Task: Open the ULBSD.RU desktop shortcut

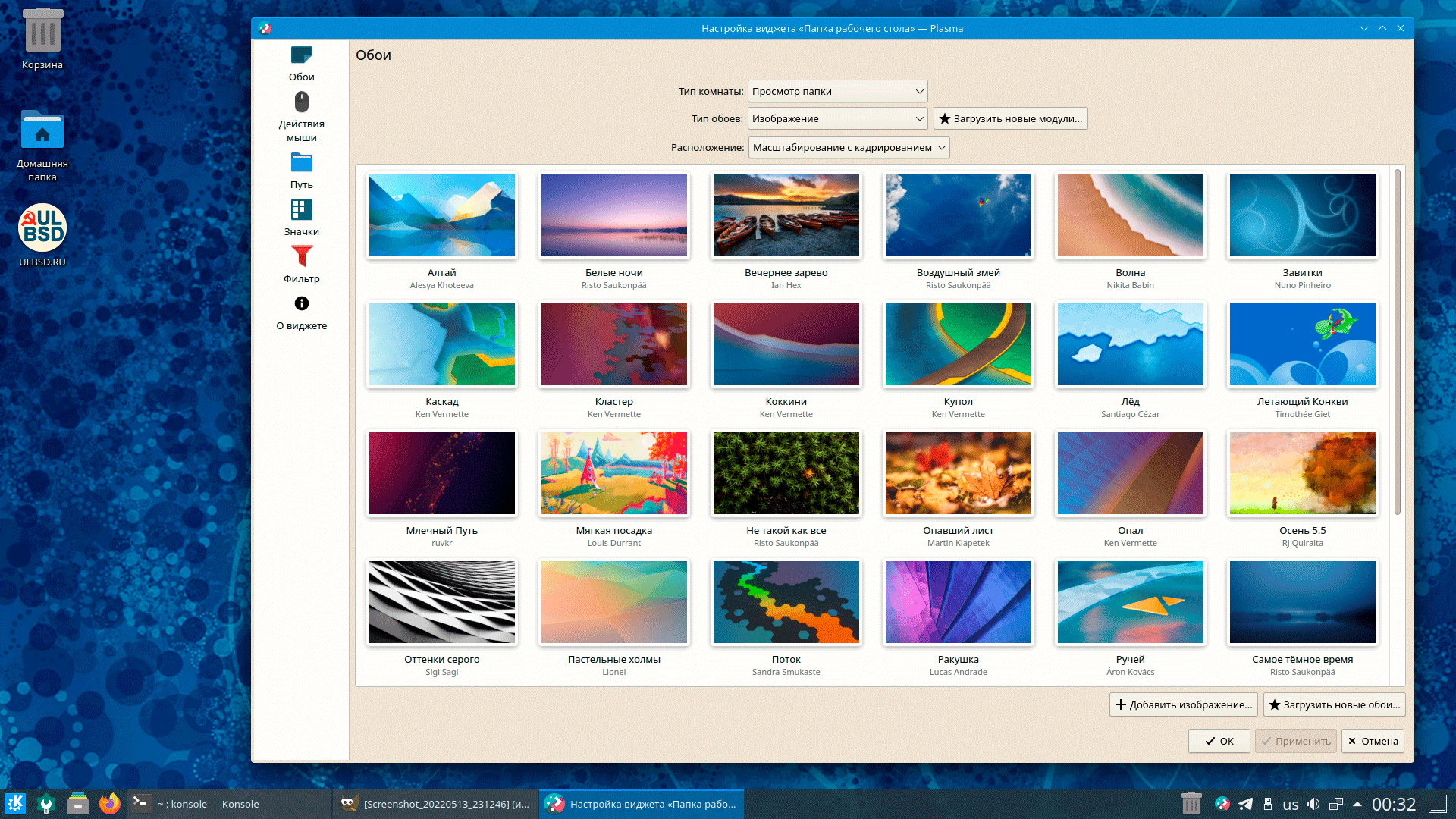Action: [42, 228]
